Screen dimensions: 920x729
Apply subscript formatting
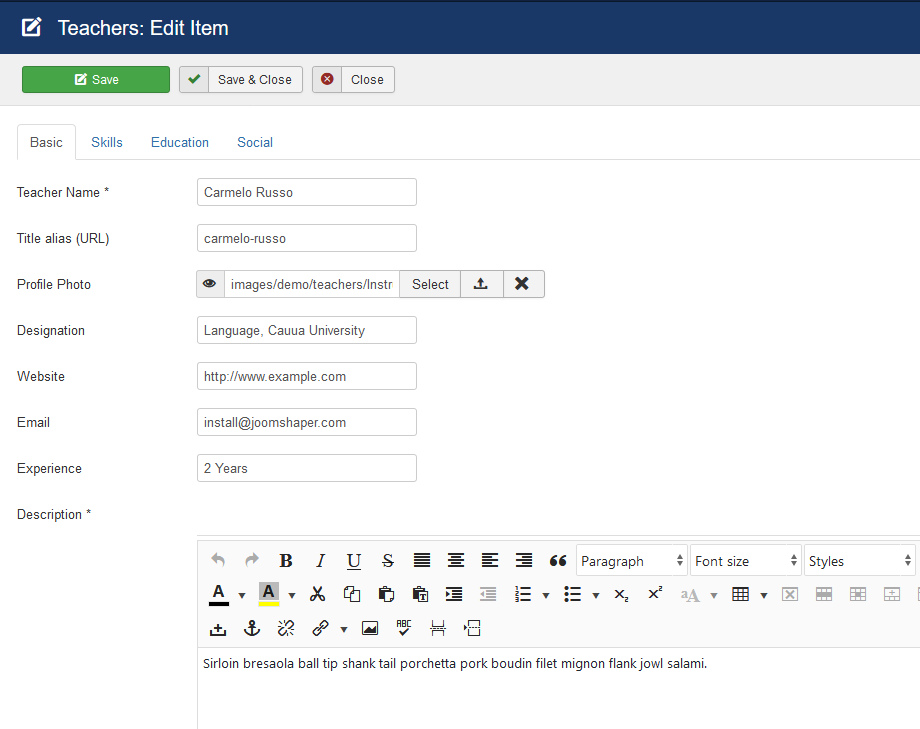tap(621, 594)
